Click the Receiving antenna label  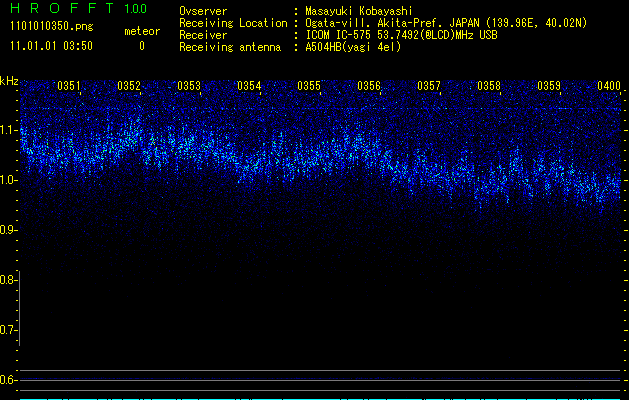point(230,47)
